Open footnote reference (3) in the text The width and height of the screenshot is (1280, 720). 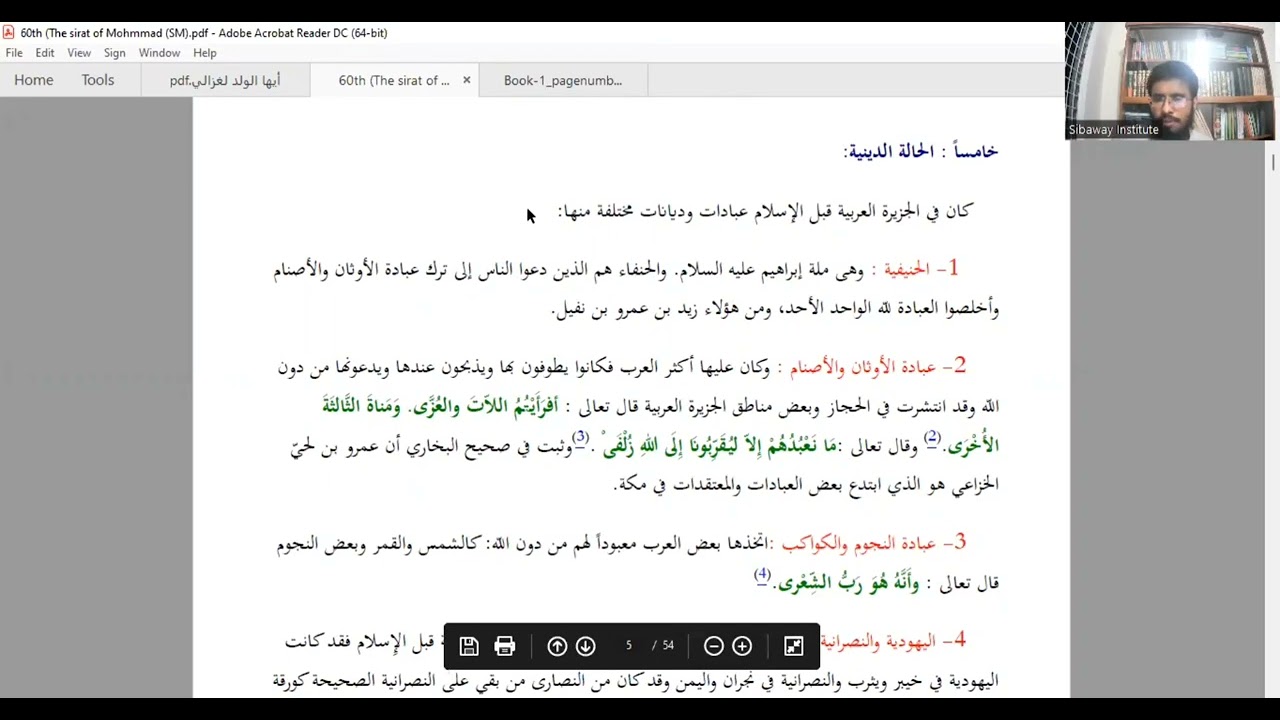[580, 437]
